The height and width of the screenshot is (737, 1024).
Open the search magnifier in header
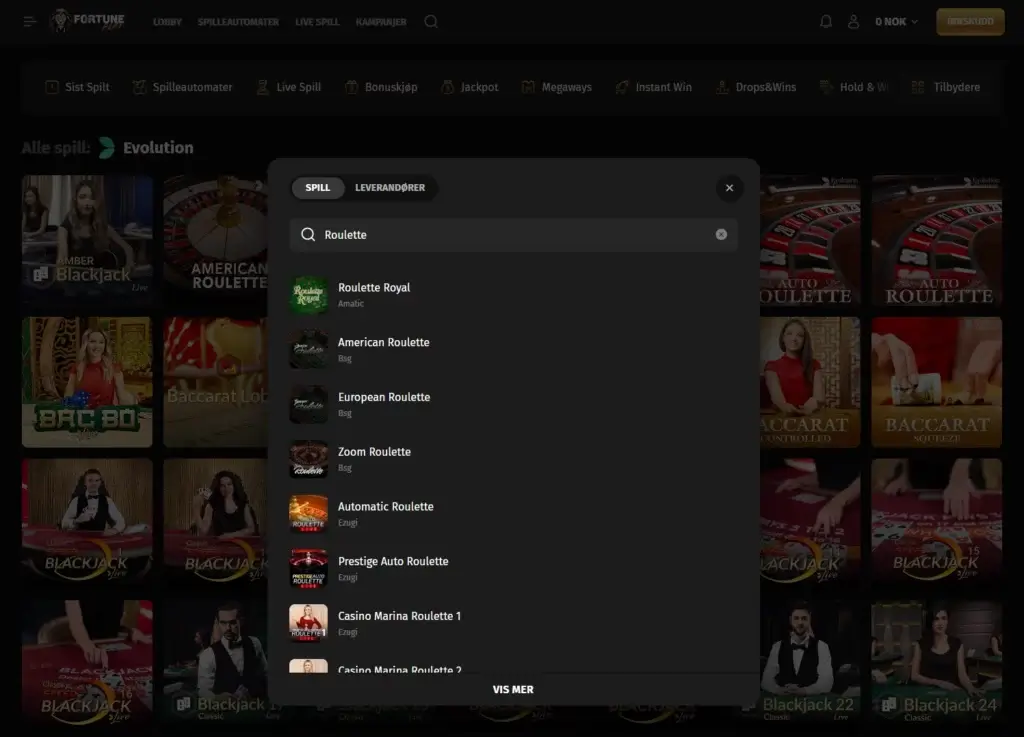[x=431, y=22]
